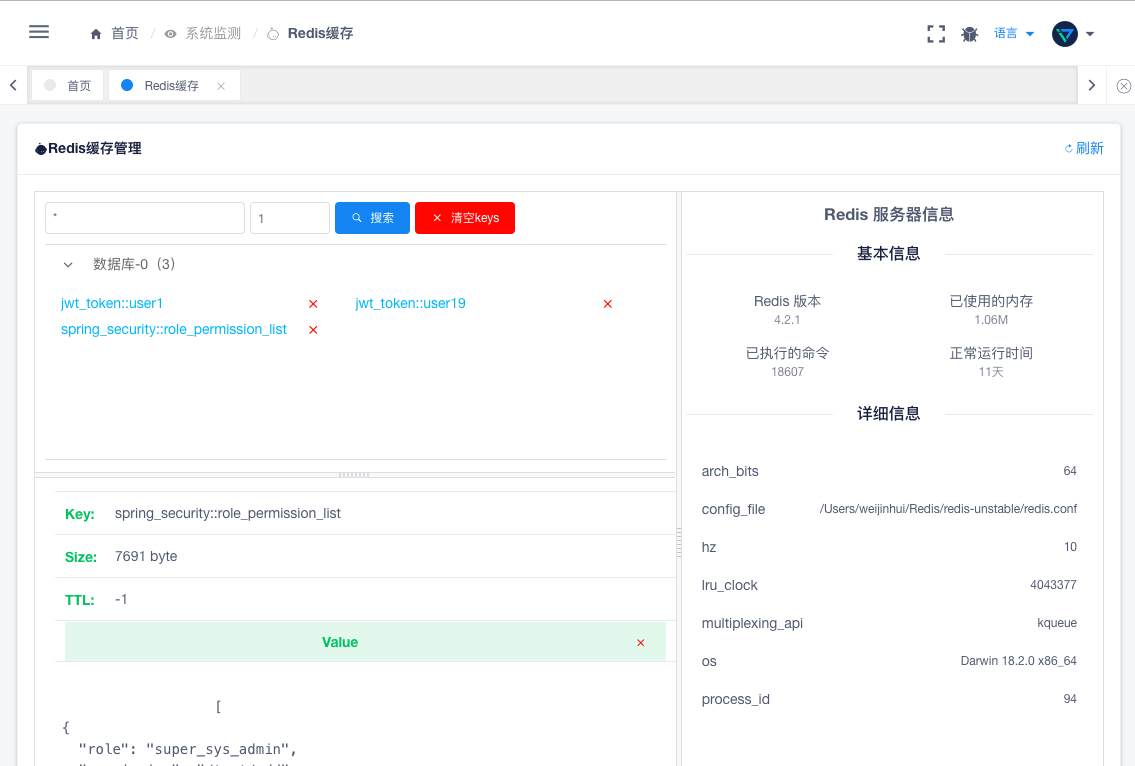Screen dimensions: 1135x766
Task: Click the arch_bits row label
Action: click(730, 471)
